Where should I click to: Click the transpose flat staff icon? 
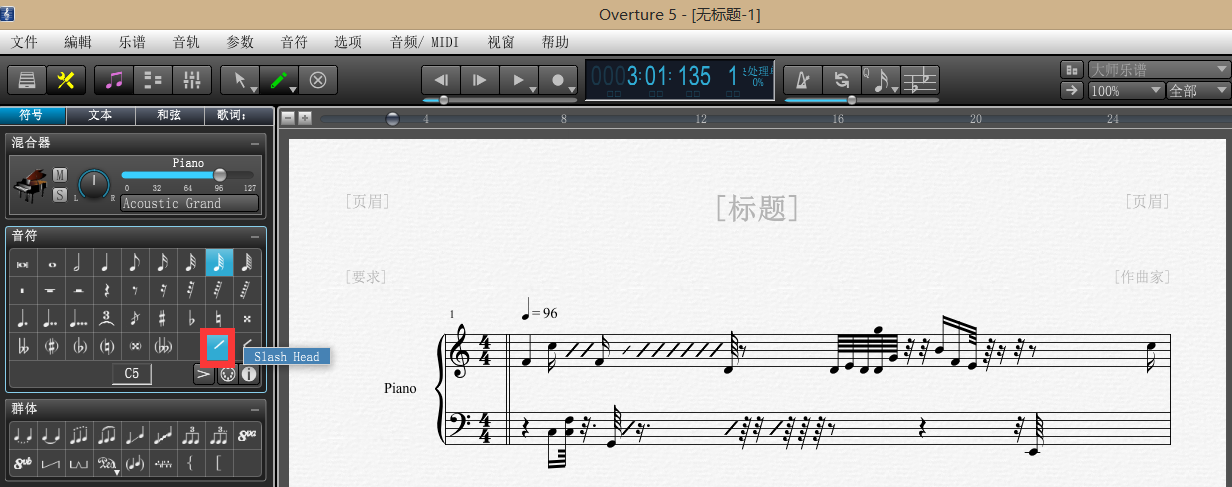click(x=920, y=80)
